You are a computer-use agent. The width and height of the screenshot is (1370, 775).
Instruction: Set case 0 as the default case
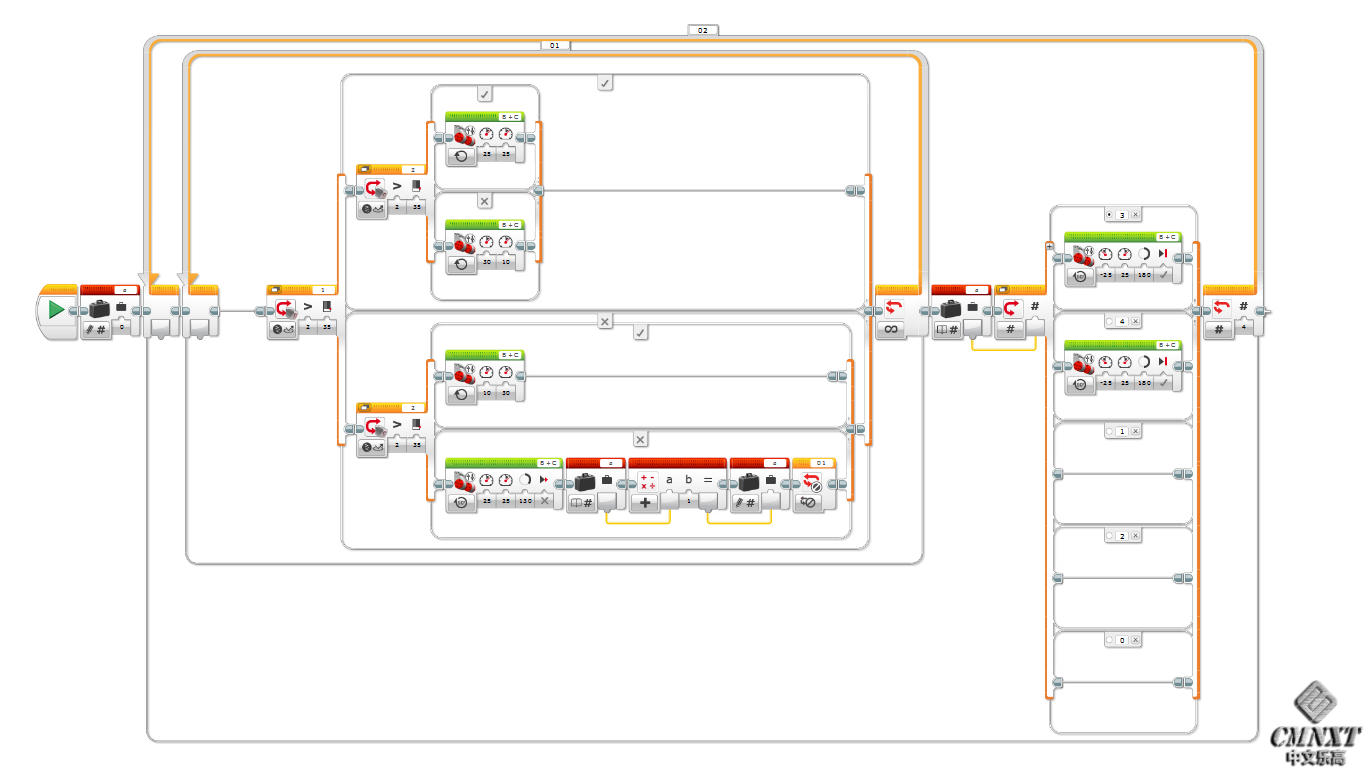point(1109,640)
